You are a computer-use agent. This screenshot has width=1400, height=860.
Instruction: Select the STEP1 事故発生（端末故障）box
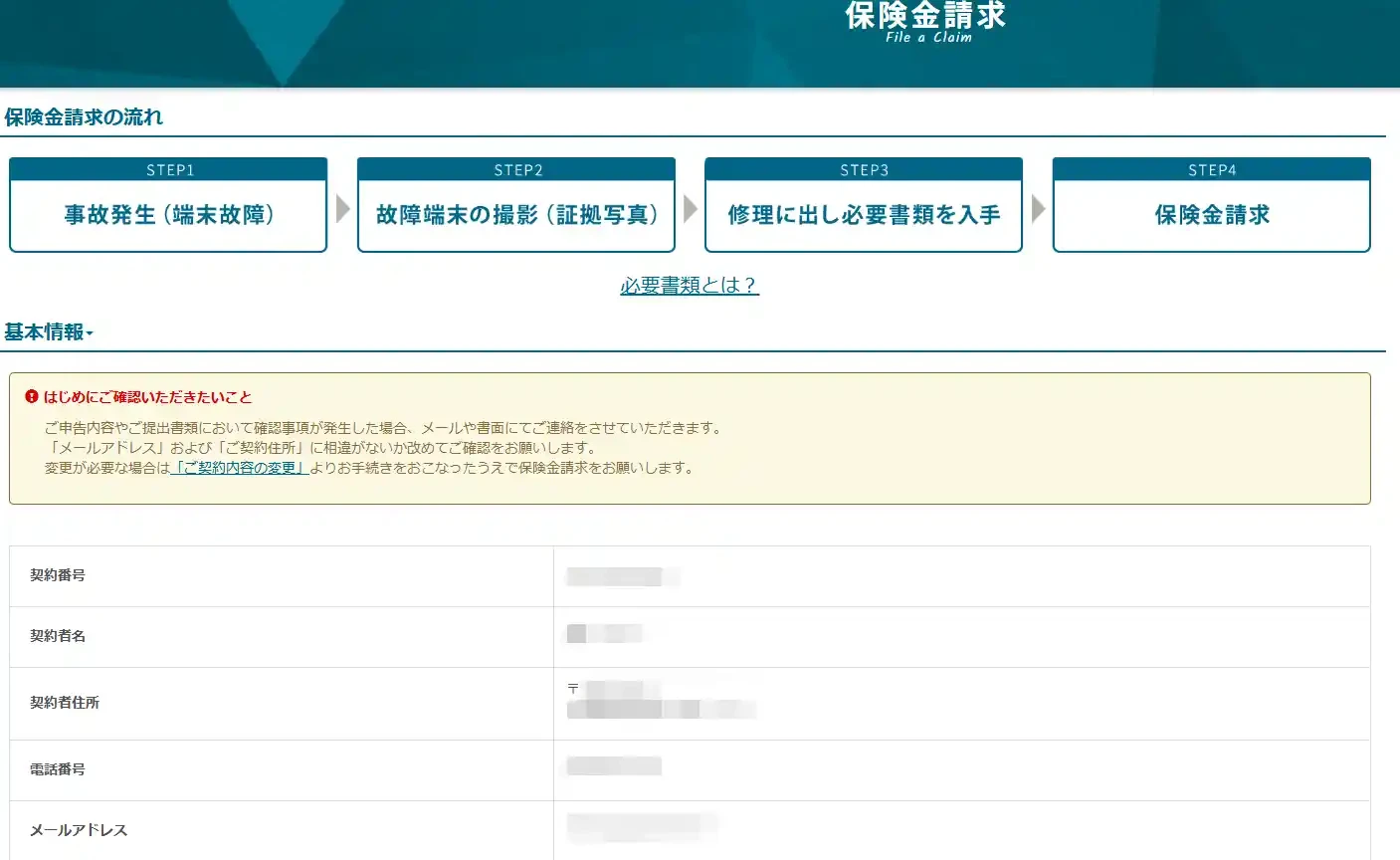coord(168,205)
